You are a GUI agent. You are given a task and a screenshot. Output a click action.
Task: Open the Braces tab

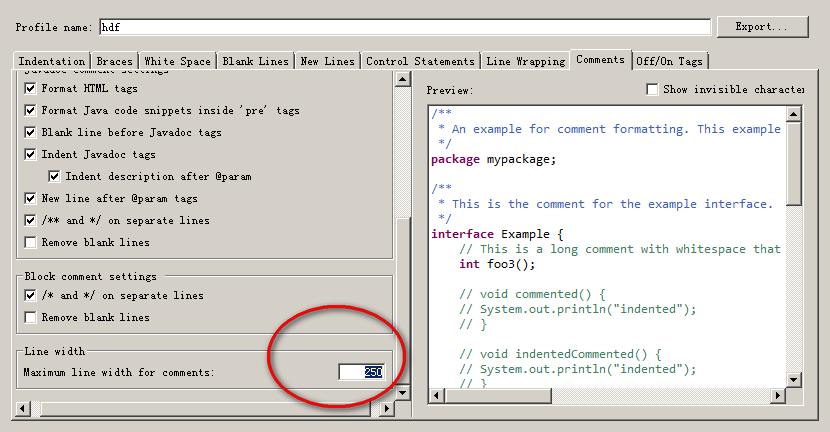coord(115,62)
